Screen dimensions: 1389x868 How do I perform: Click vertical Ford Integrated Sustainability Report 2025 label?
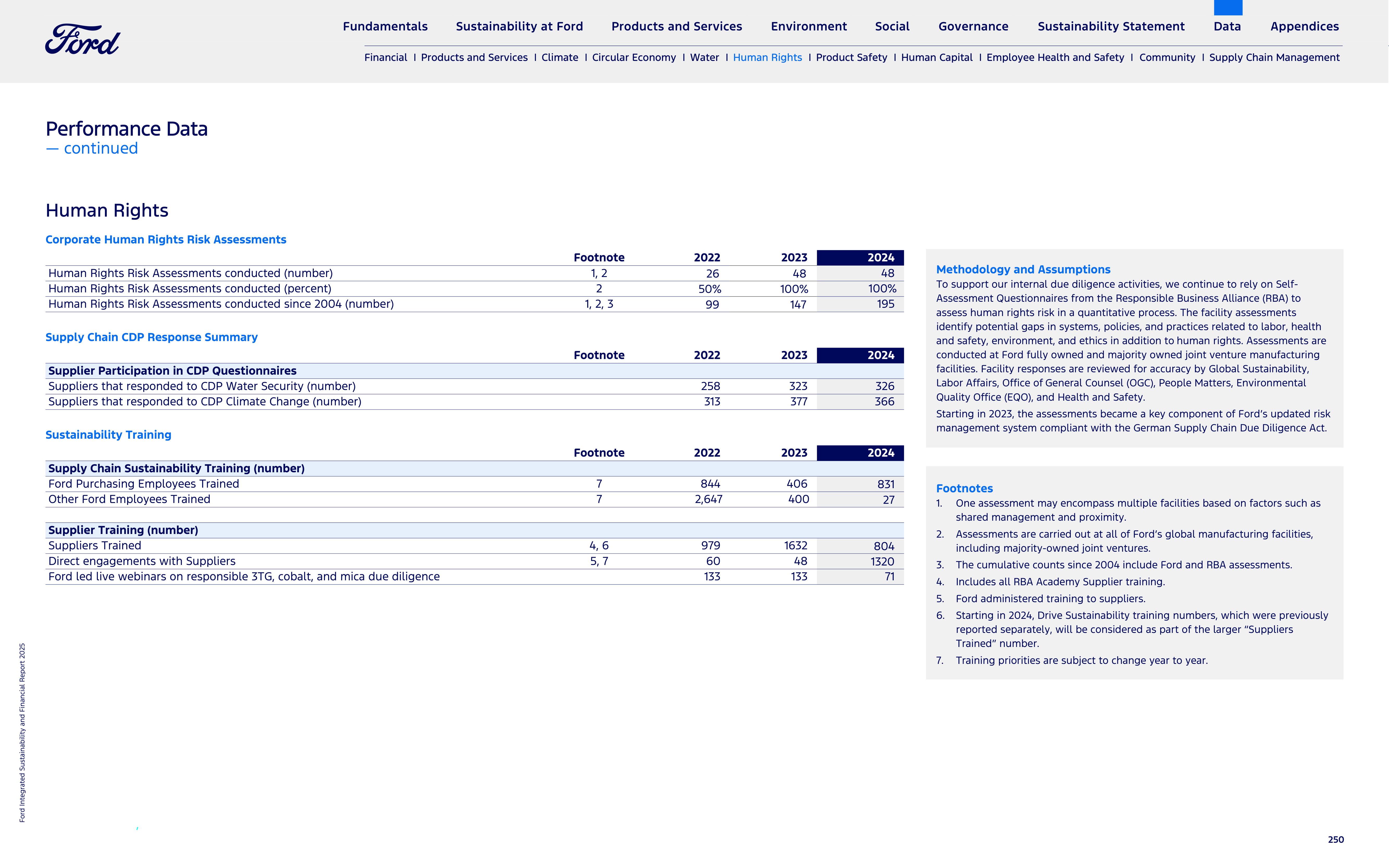22,733
